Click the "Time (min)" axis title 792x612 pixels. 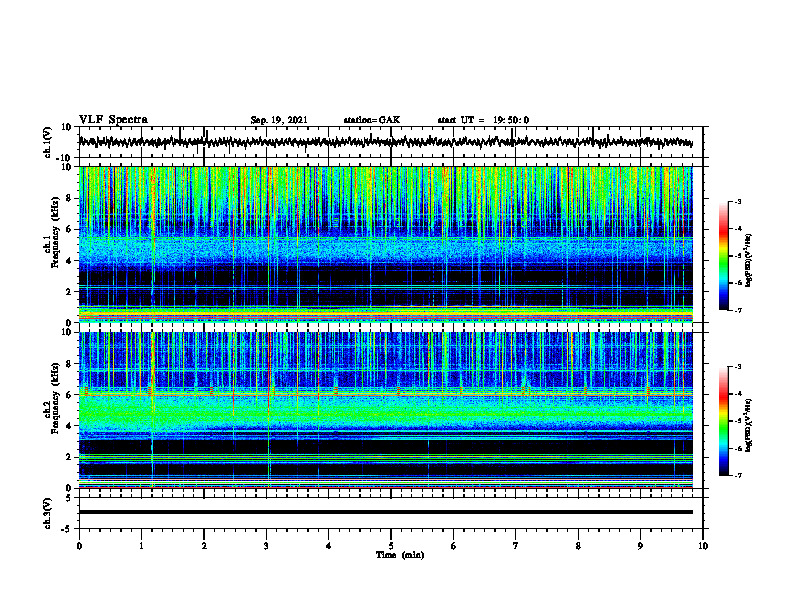click(x=400, y=555)
